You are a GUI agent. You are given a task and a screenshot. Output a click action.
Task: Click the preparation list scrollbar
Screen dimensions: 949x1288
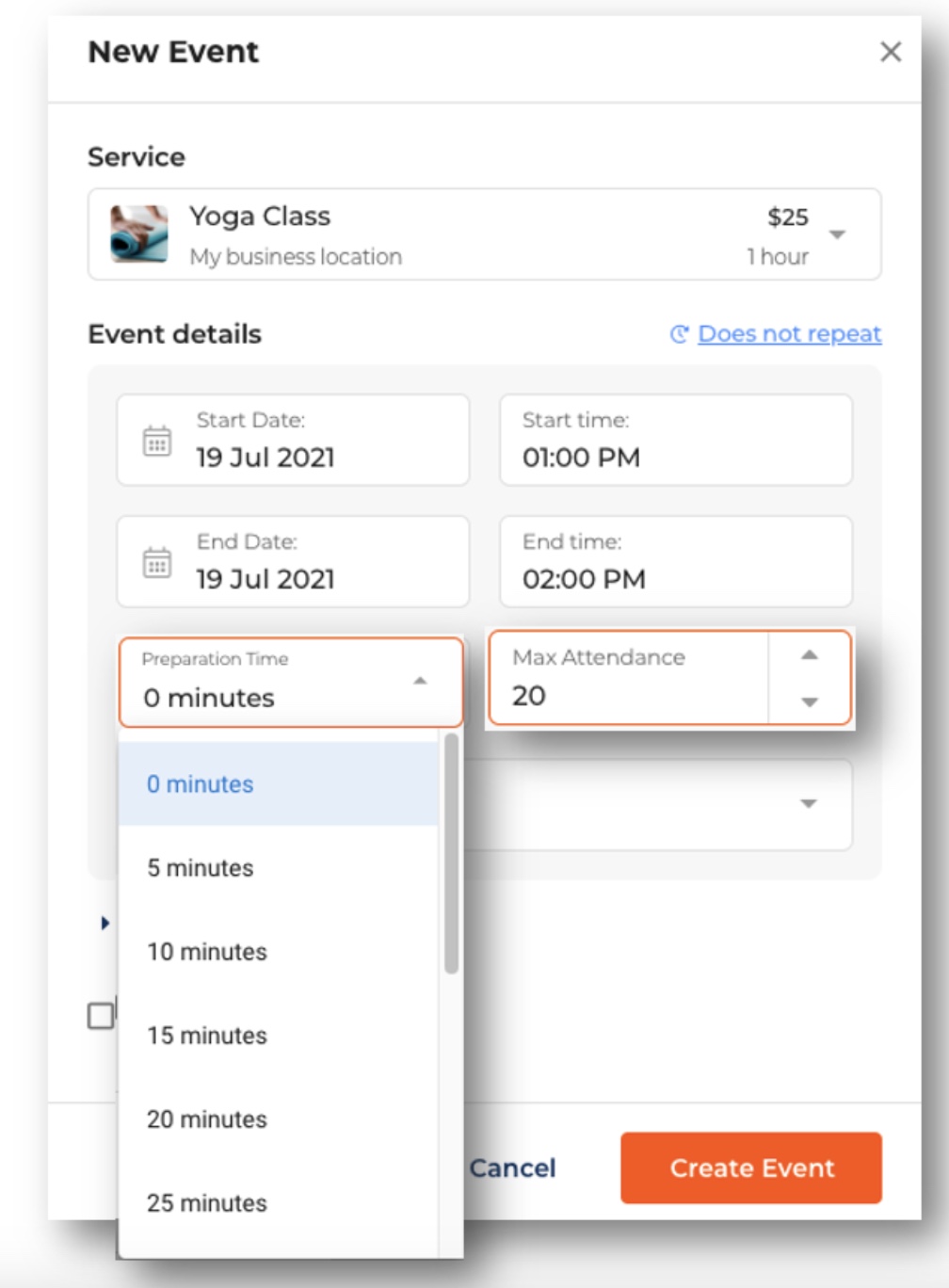pos(451,853)
